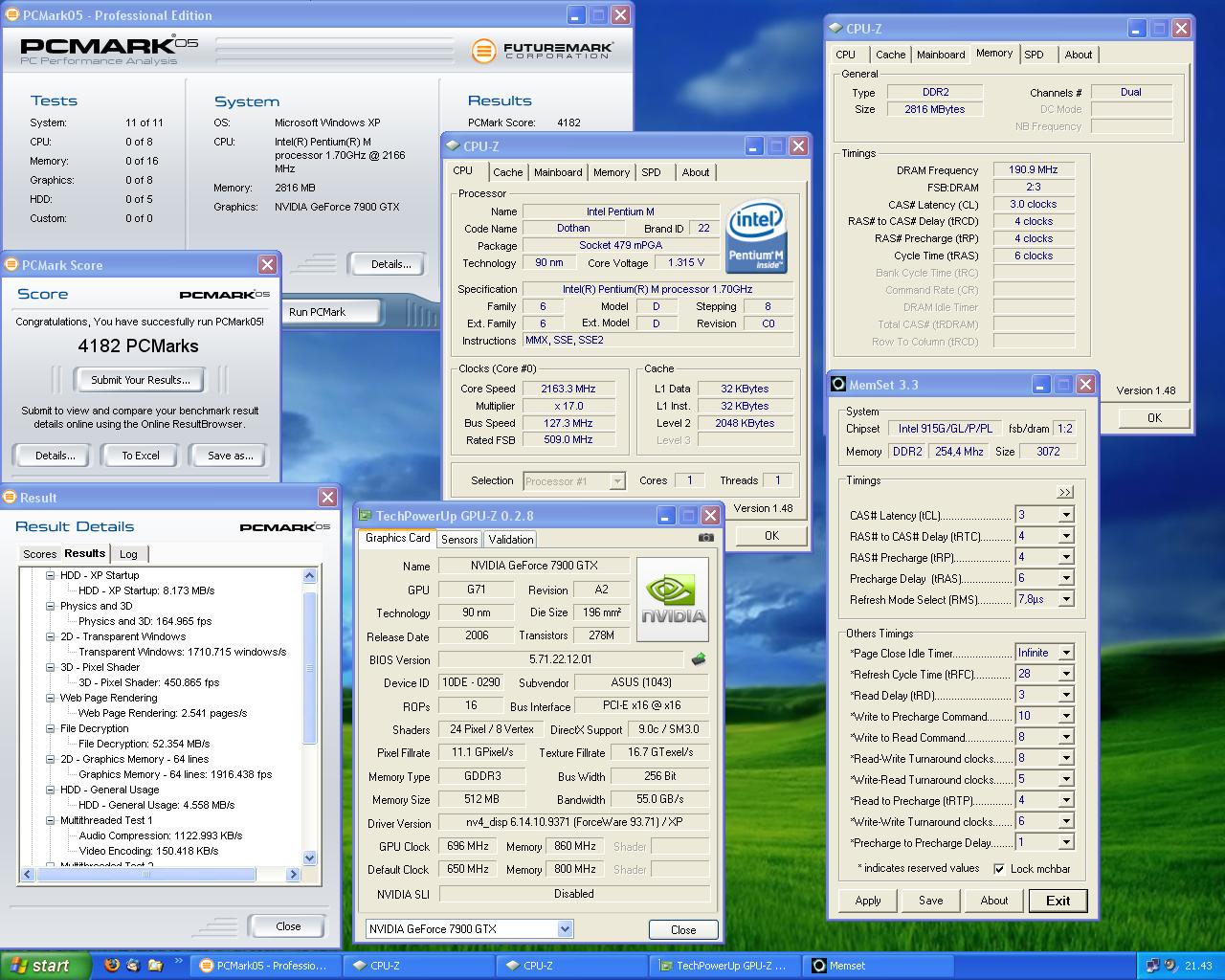
Task: Click the Result window title icon
Action: pos(11,498)
